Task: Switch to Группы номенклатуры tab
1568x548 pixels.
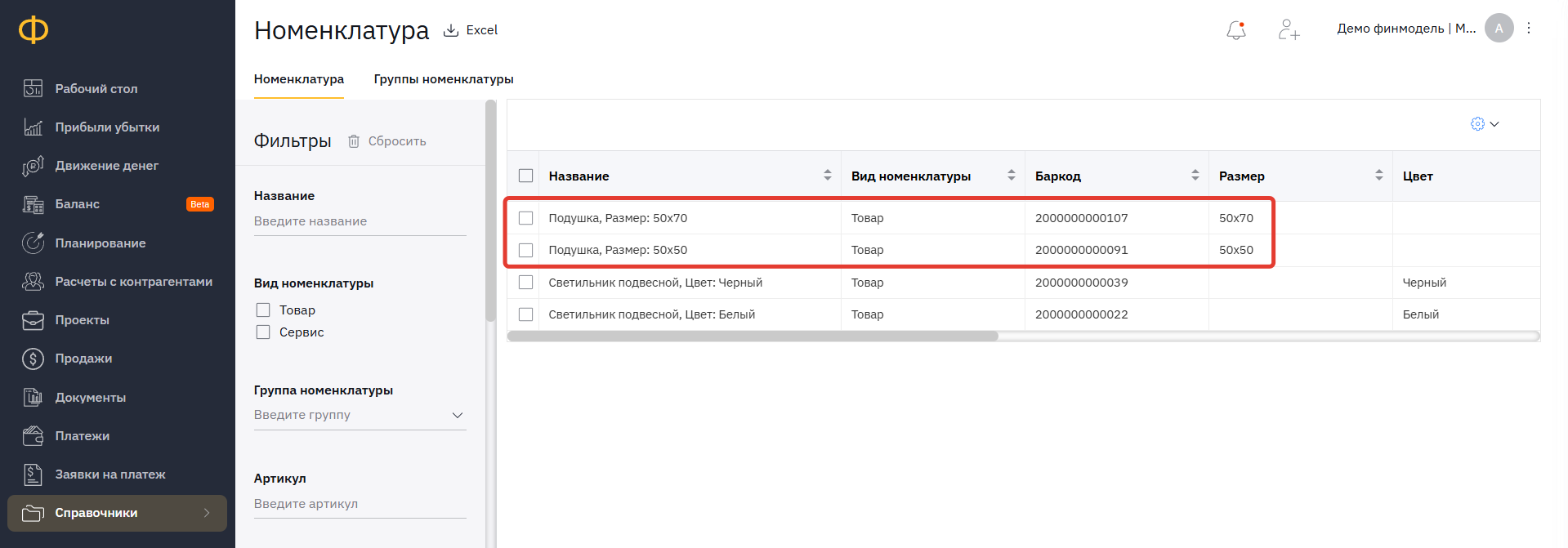Action: coord(444,79)
